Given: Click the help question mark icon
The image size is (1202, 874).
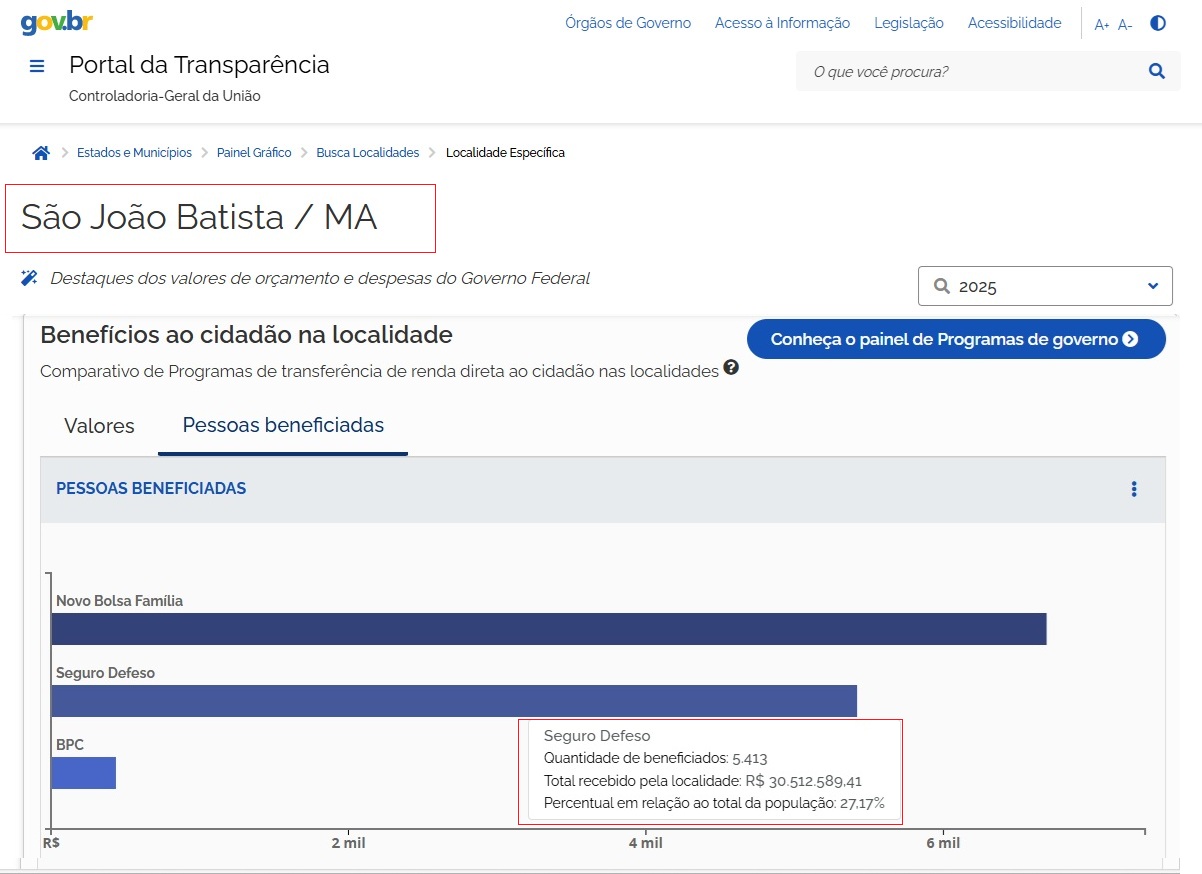Looking at the screenshot, I should [x=731, y=368].
